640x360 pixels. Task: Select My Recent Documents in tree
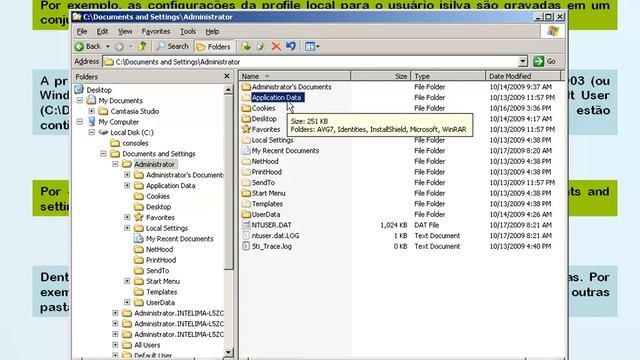[180, 239]
